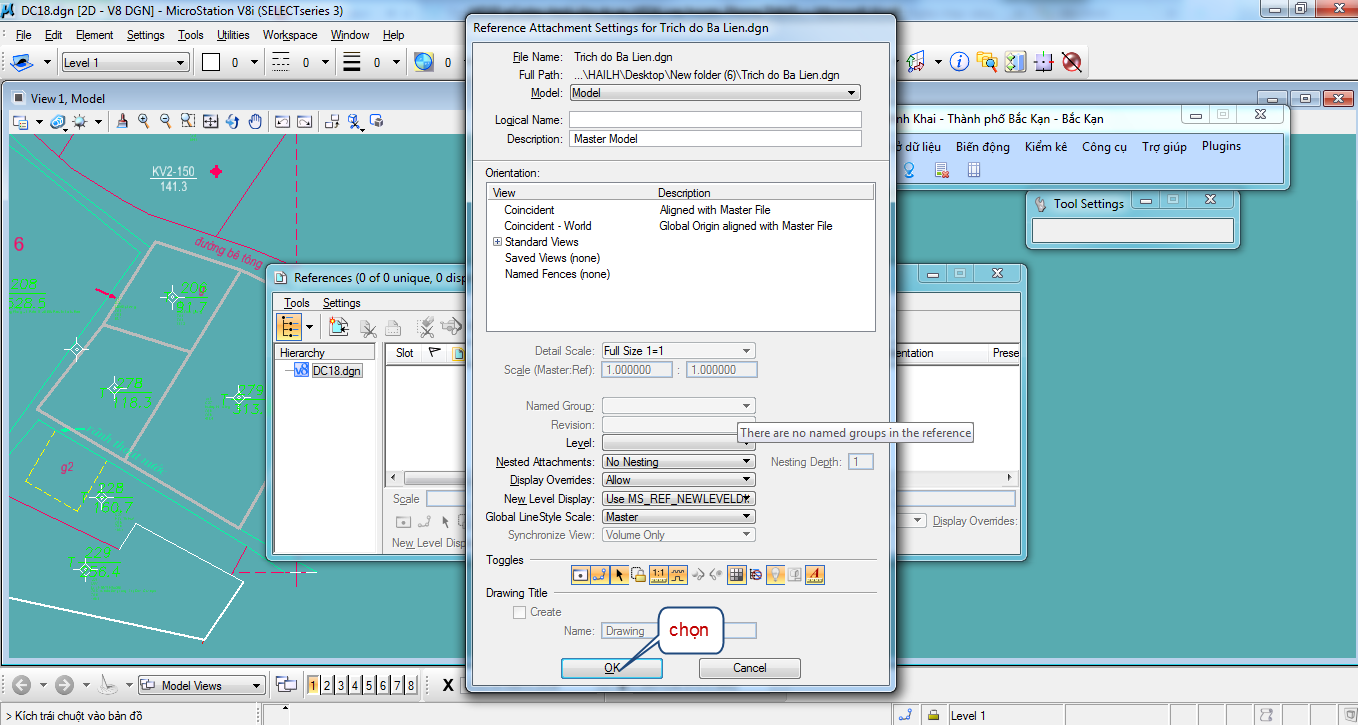
Task: Click the Fit View icon
Action: [210, 122]
